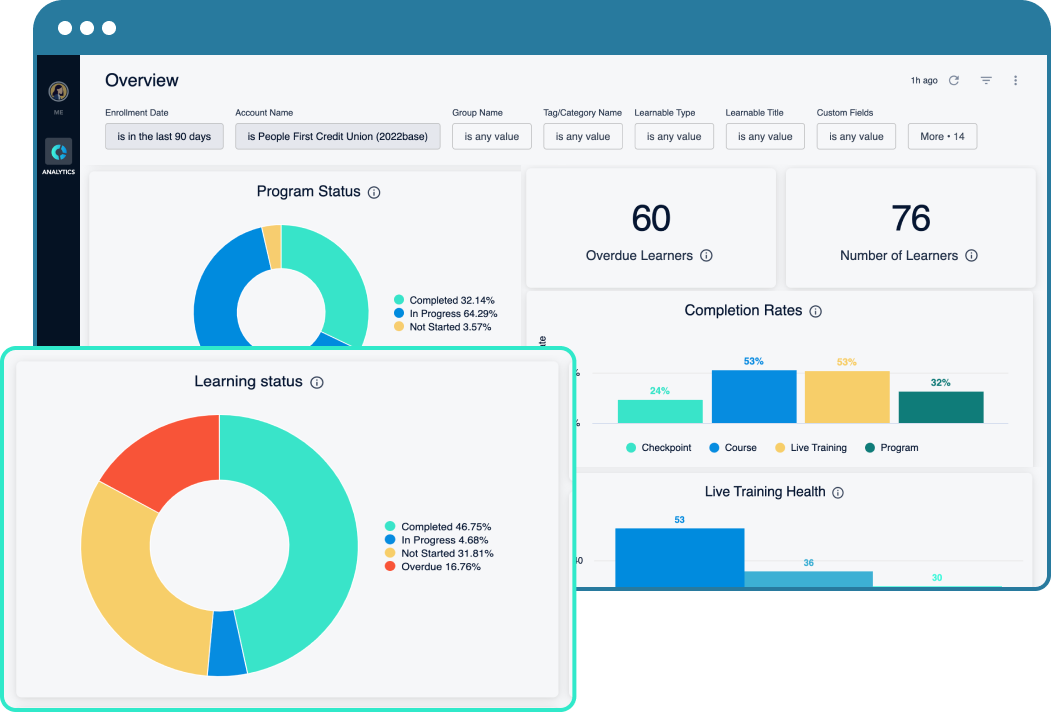This screenshot has width=1051, height=712.
Task: Toggle Overdue 16.76% legend entry
Action: [433, 567]
